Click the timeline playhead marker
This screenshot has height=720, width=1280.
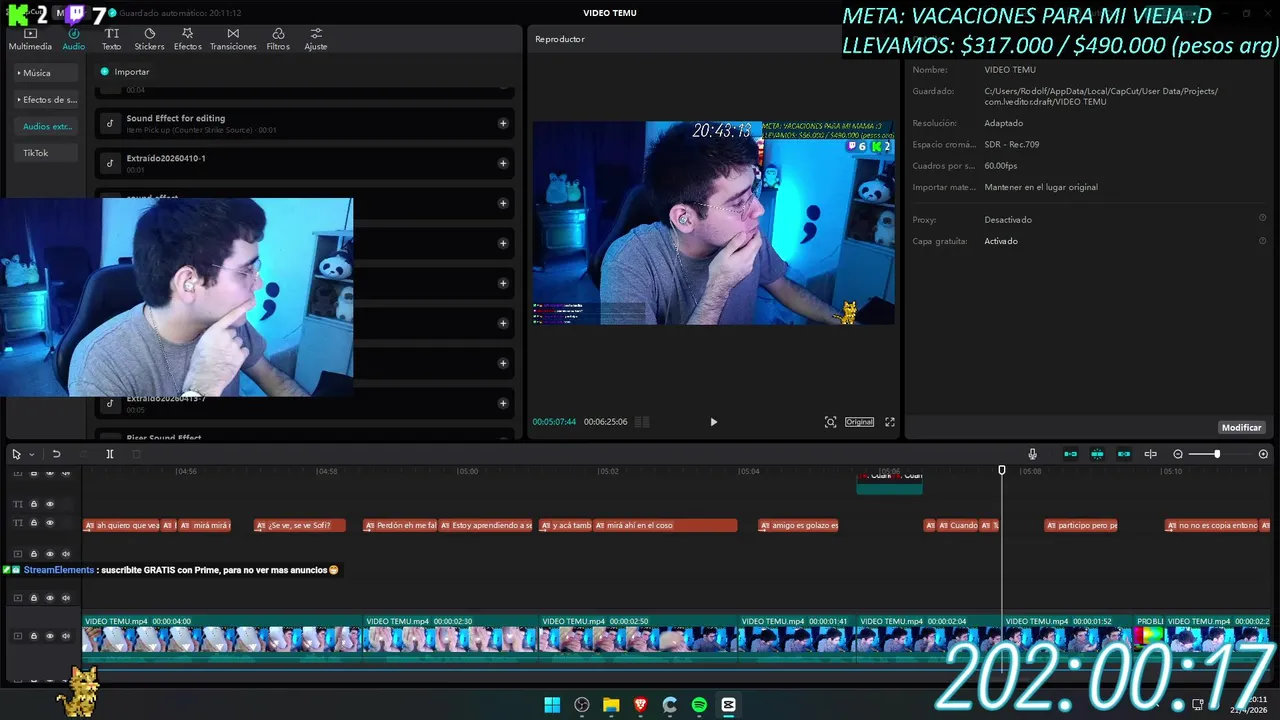pos(1002,470)
